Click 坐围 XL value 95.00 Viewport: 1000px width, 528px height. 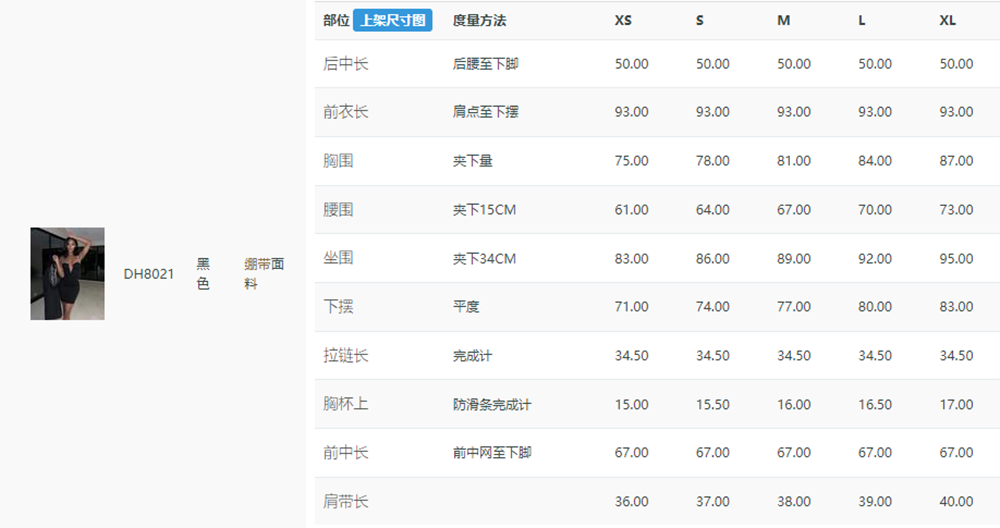click(956, 258)
